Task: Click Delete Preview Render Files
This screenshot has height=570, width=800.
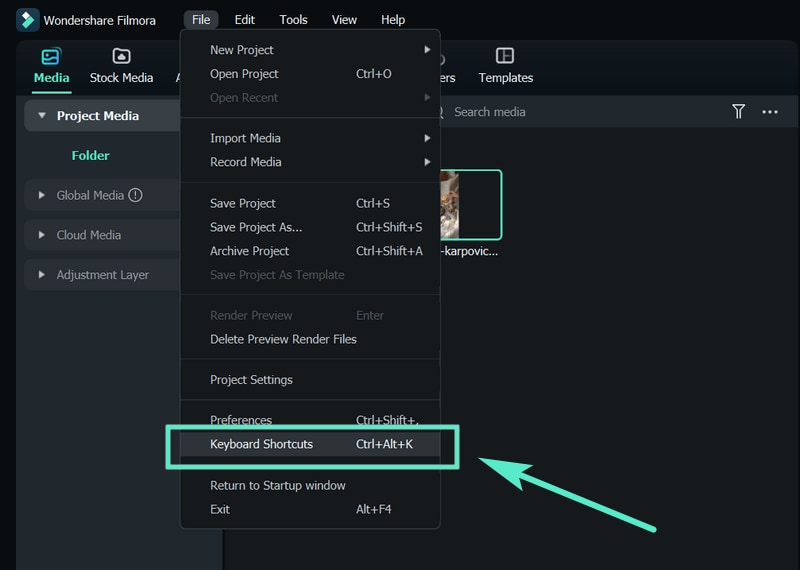Action: [310, 339]
